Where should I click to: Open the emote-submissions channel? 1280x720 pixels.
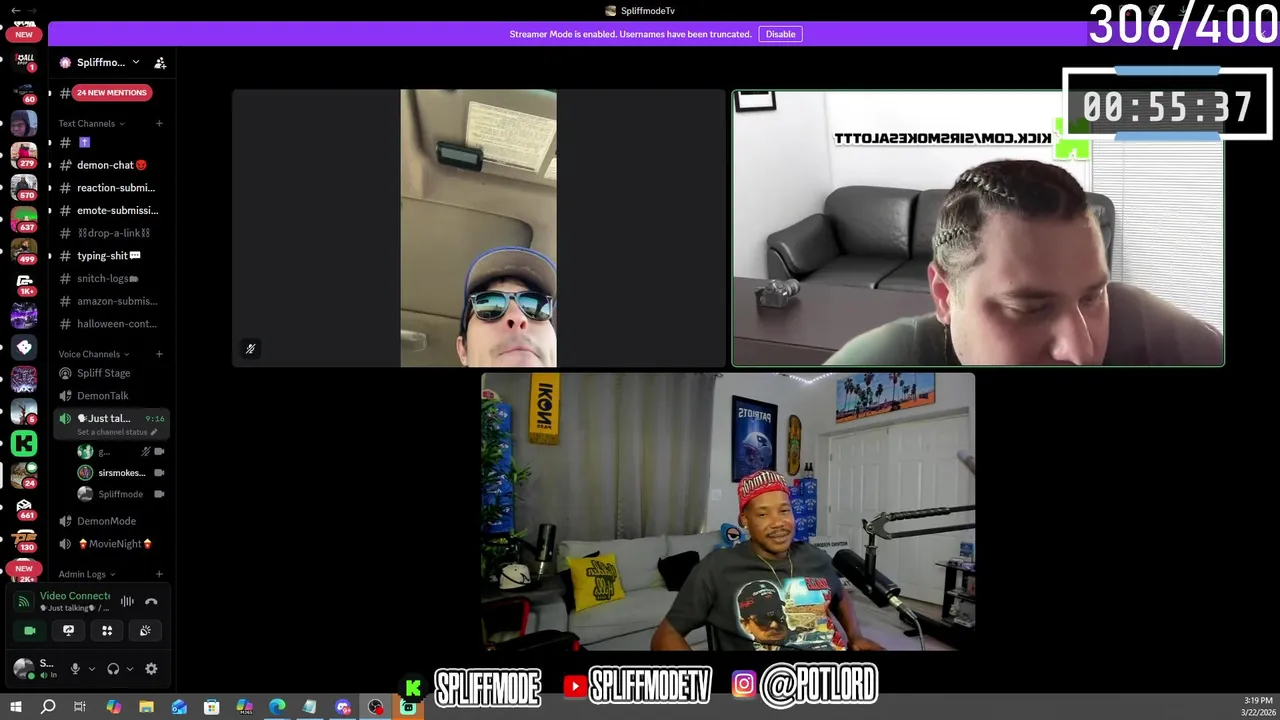(x=111, y=211)
